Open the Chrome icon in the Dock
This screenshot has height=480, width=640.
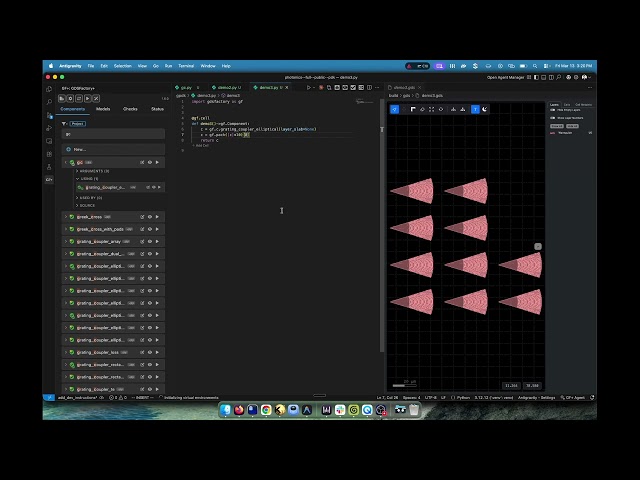[x=266, y=410]
